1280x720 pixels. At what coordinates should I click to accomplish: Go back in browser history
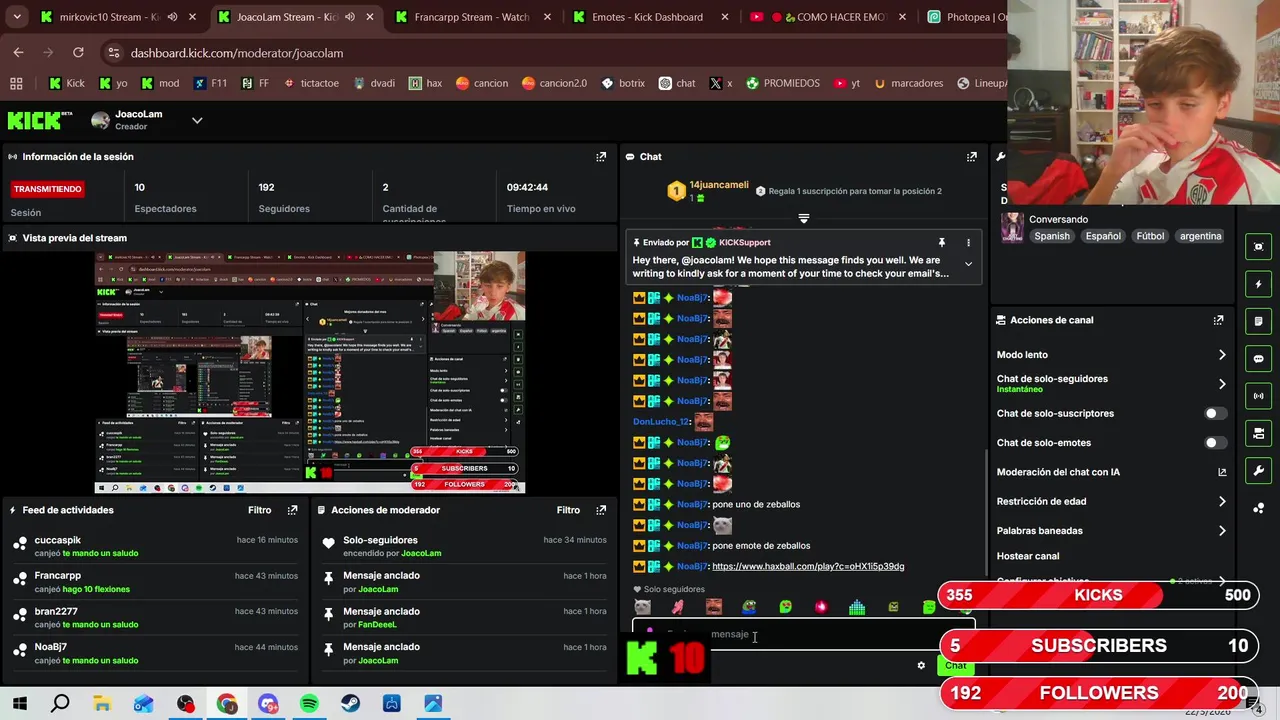click(18, 52)
